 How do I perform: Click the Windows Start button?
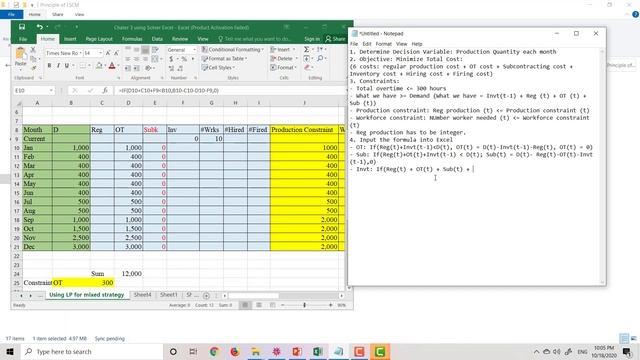10,351
